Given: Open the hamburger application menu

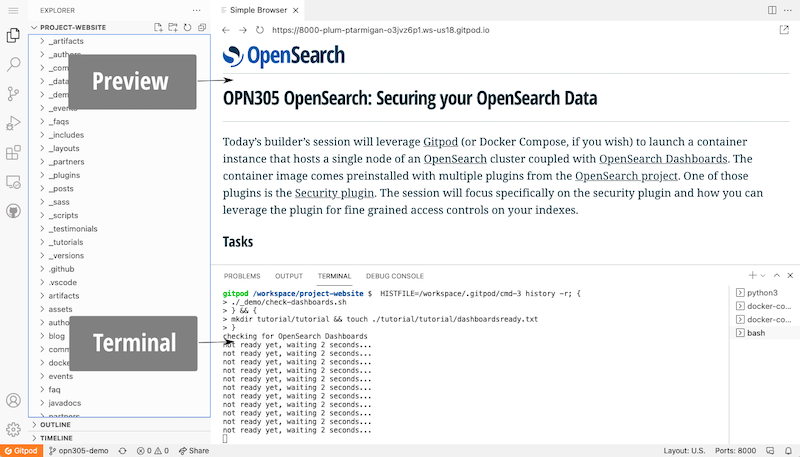Looking at the screenshot, I should 13,10.
